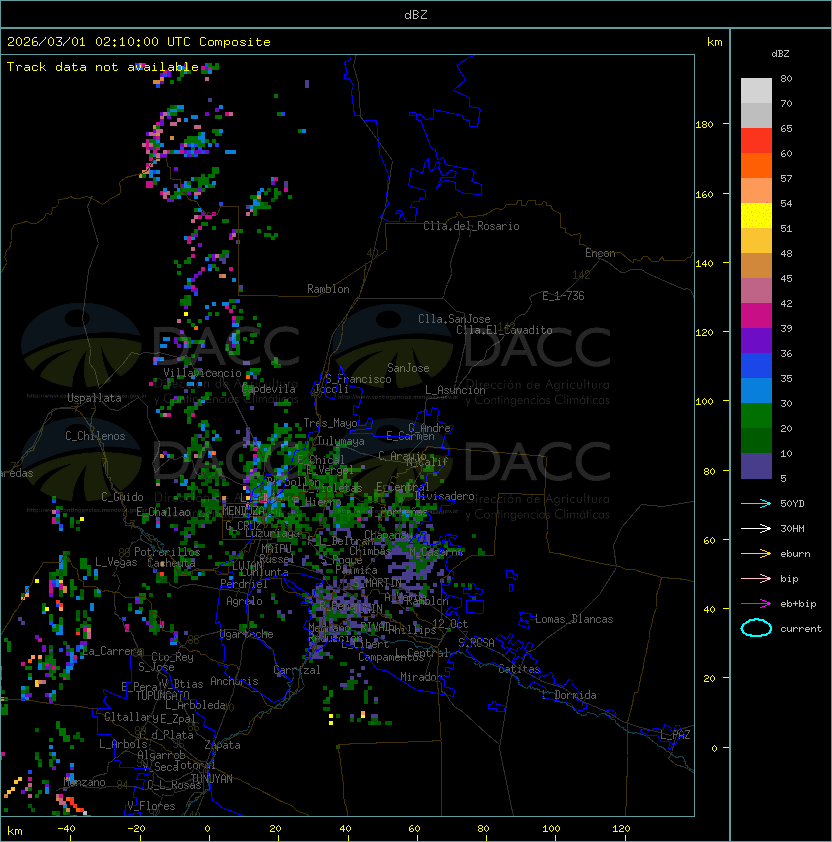Click the 'Clla.SanJose' map label
This screenshot has width=832, height=842.
tap(454, 319)
